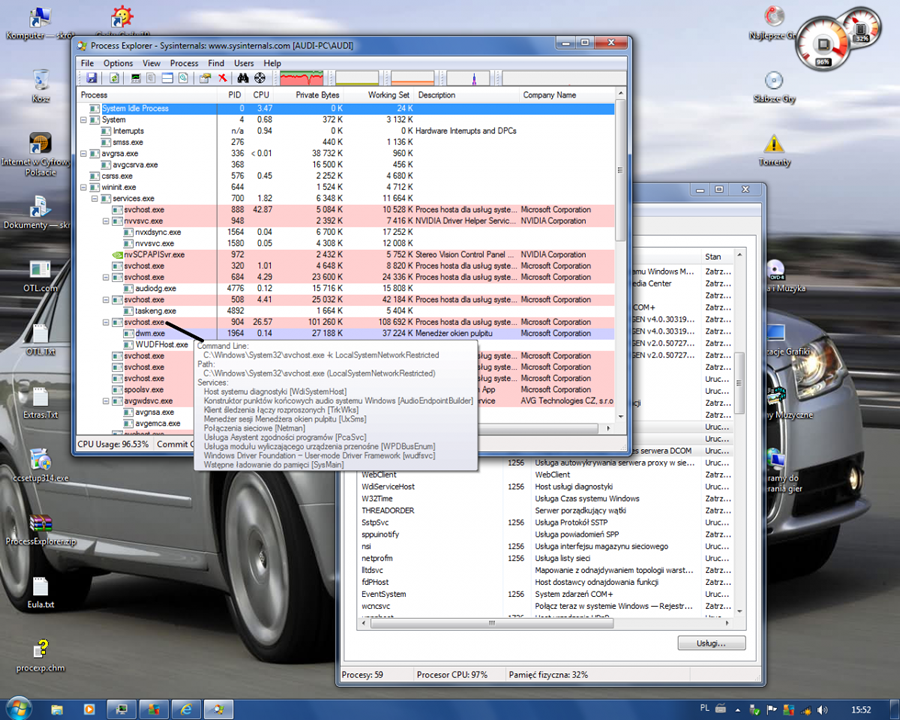The image size is (900, 720).
Task: Collapse the svchost.exe PID 684 node
Action: click(106, 277)
